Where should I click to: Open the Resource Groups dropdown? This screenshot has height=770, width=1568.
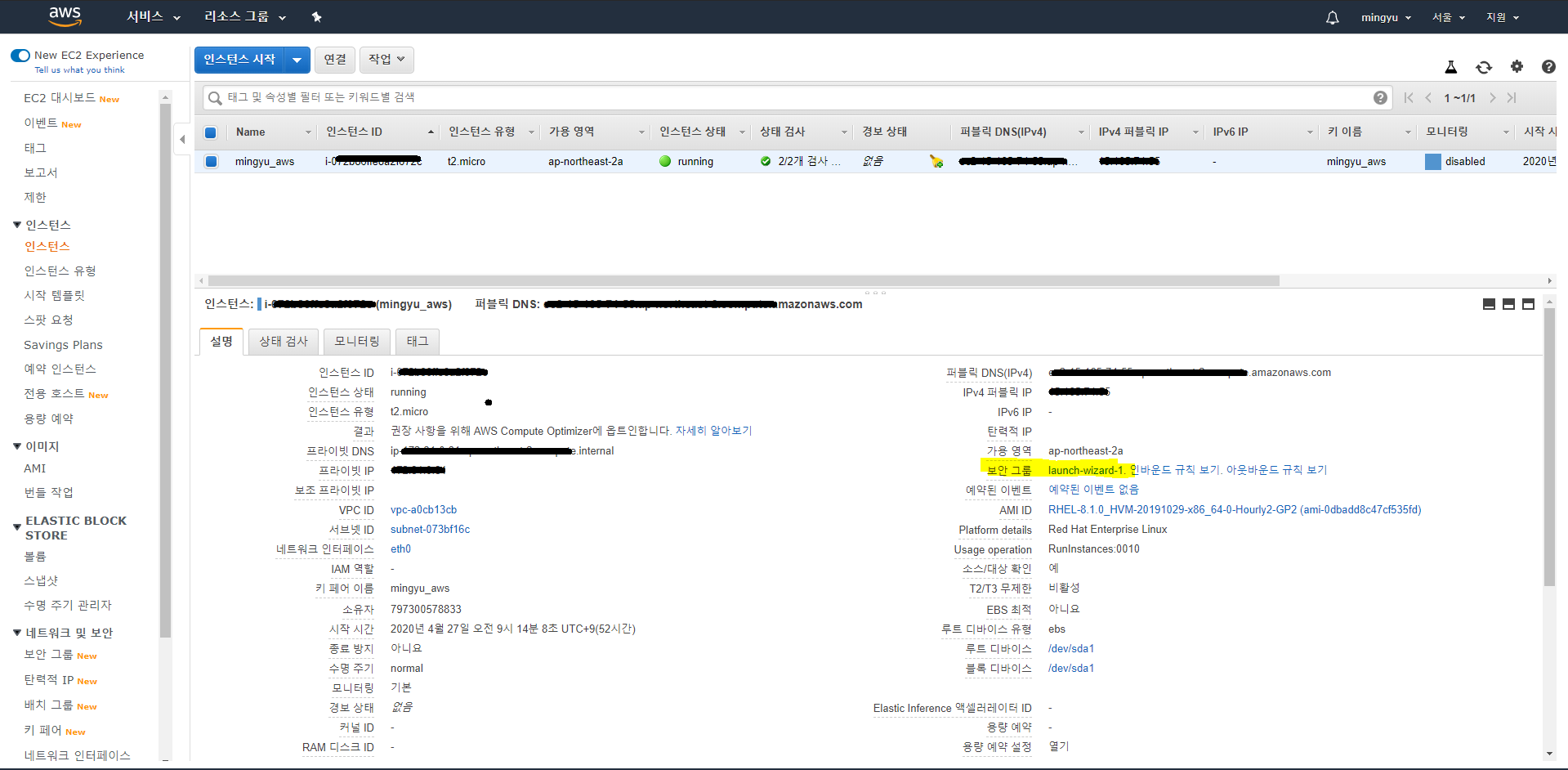coord(245,16)
